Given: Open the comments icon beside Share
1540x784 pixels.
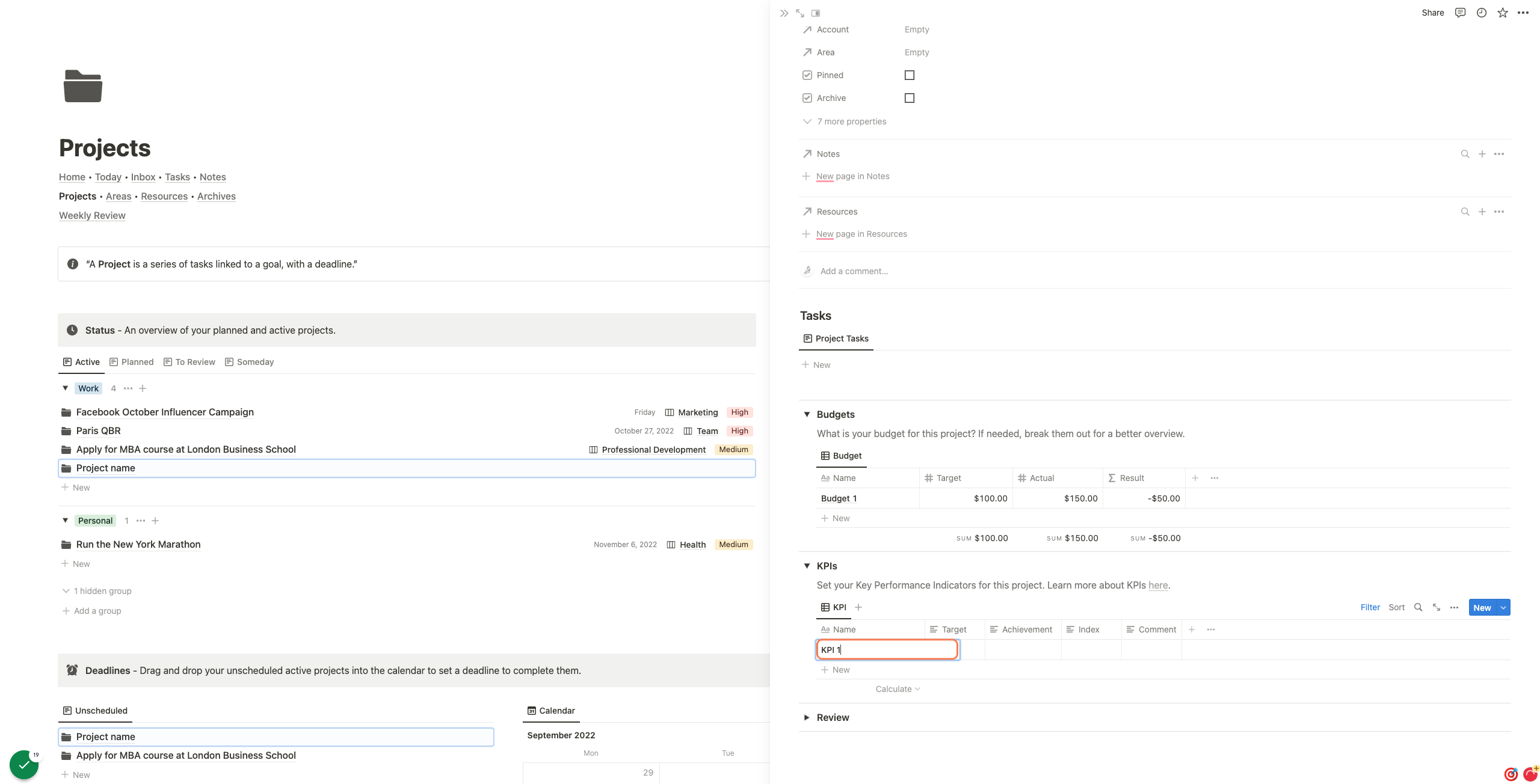Looking at the screenshot, I should point(1460,13).
